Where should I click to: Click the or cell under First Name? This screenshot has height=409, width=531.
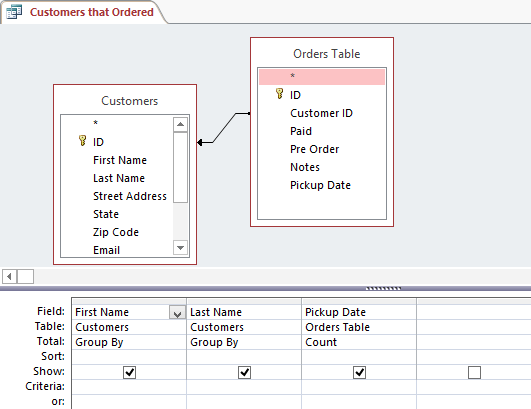click(129, 402)
